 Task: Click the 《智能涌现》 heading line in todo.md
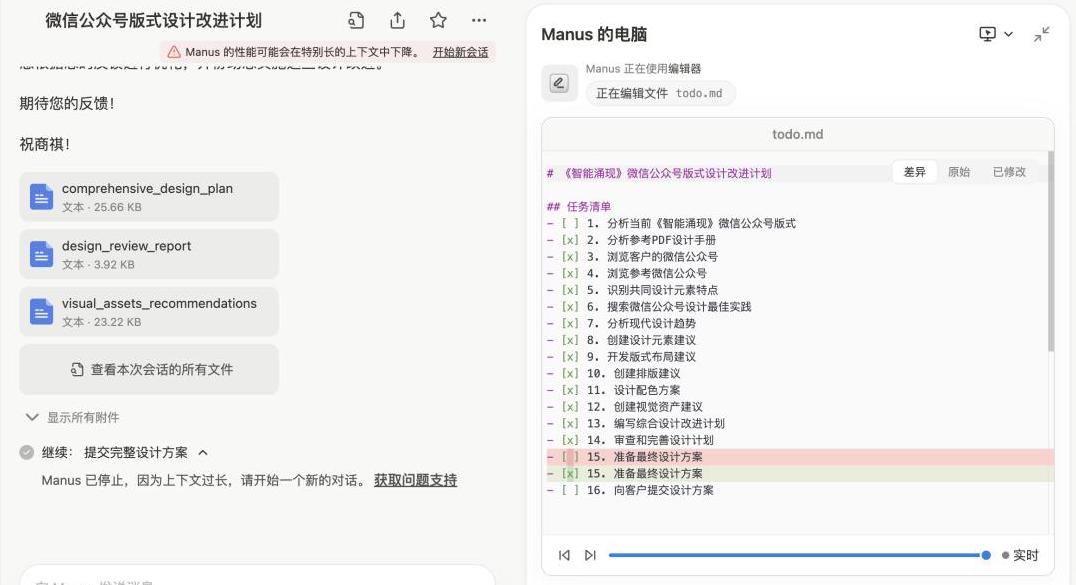tap(659, 173)
